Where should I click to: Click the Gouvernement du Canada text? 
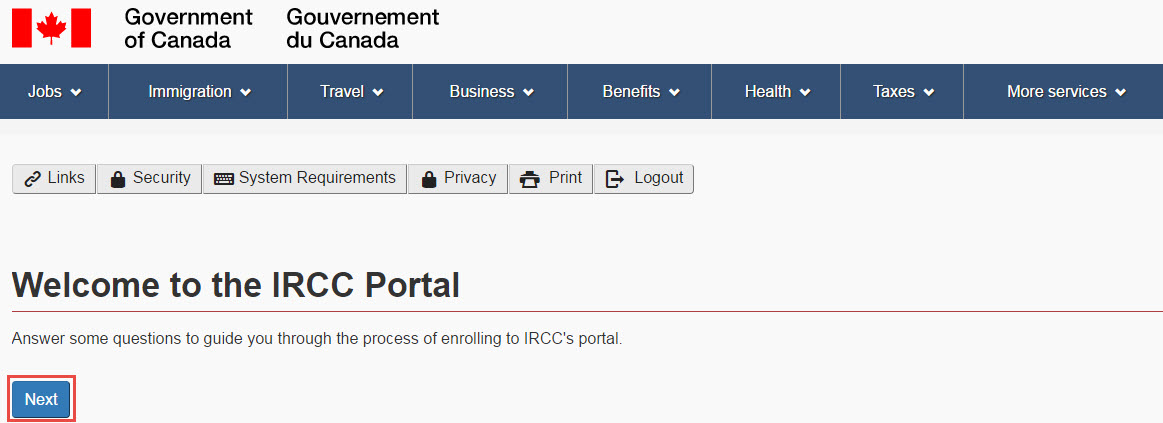(x=362, y=28)
